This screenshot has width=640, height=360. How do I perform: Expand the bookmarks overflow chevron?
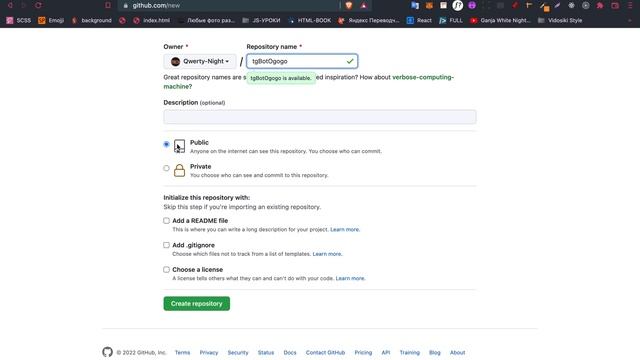[x=630, y=20]
